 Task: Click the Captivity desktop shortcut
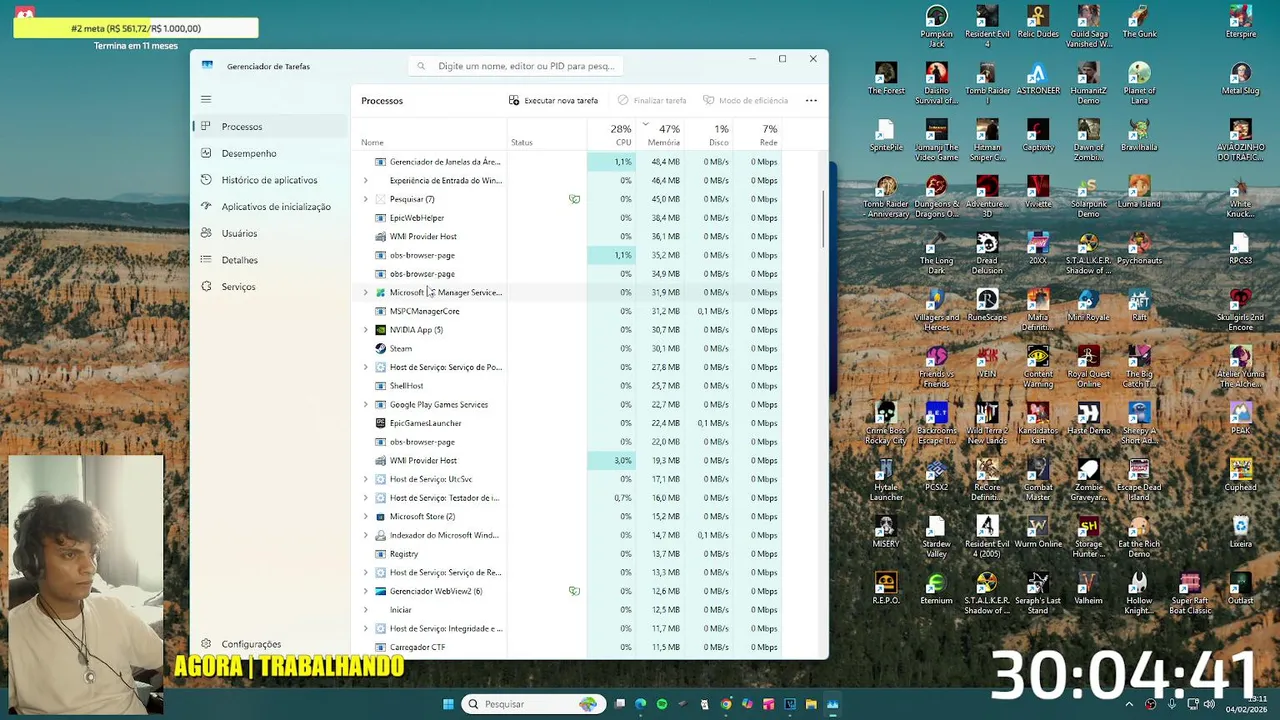(x=1038, y=136)
